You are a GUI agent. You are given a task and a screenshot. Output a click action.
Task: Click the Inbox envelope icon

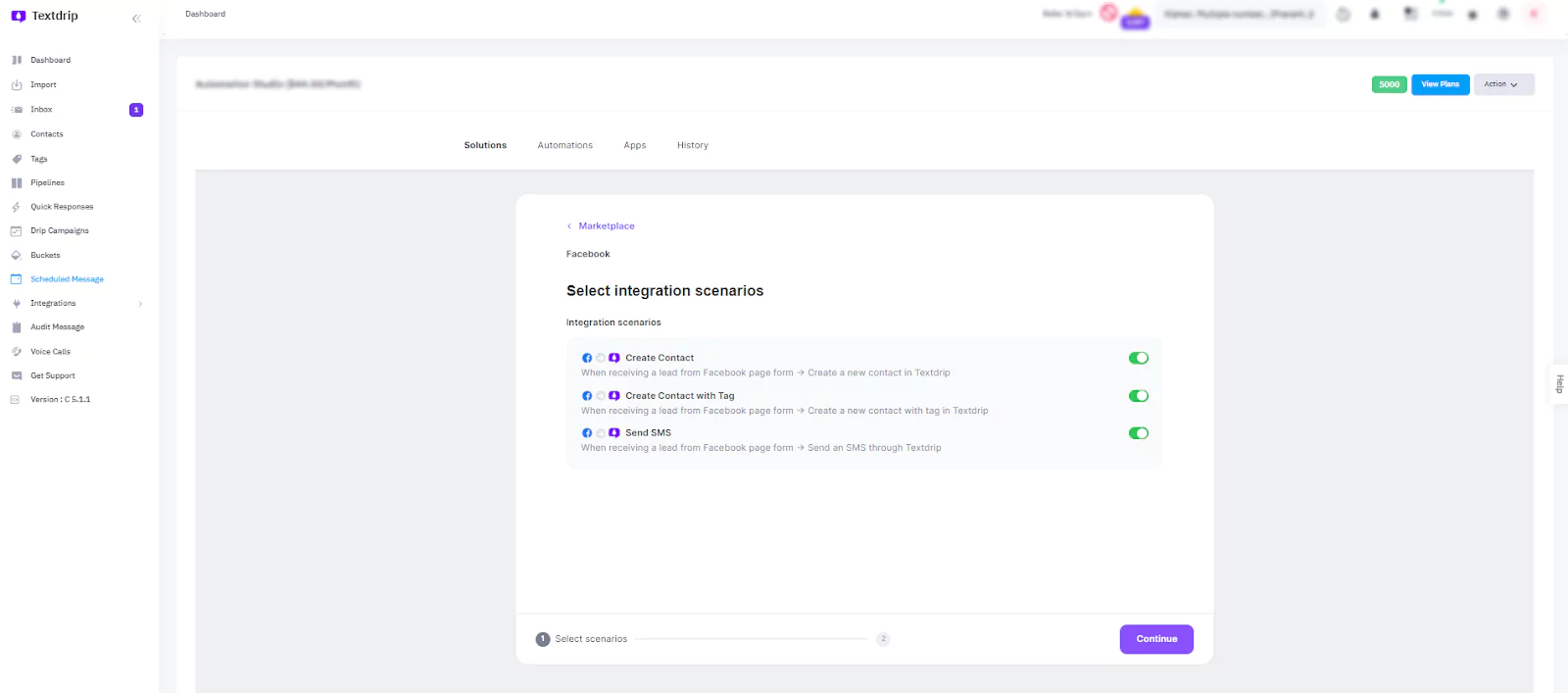17,110
